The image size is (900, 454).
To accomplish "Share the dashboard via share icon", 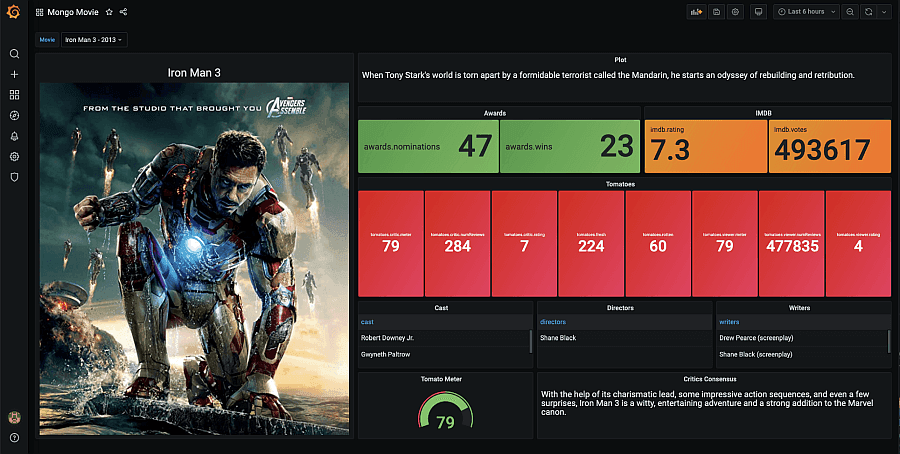I will tap(123, 12).
